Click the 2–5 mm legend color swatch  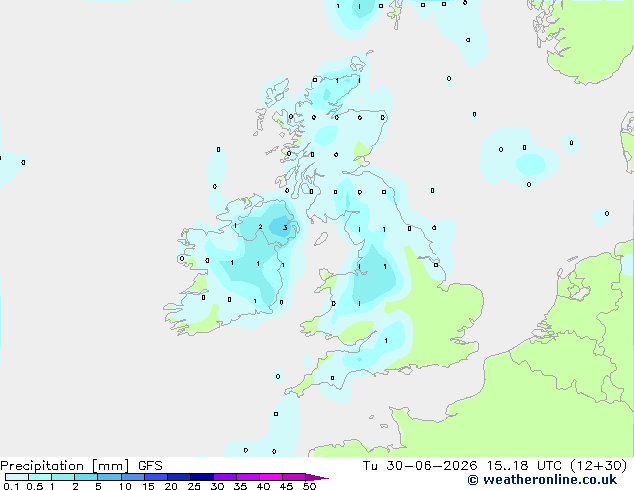(x=86, y=477)
